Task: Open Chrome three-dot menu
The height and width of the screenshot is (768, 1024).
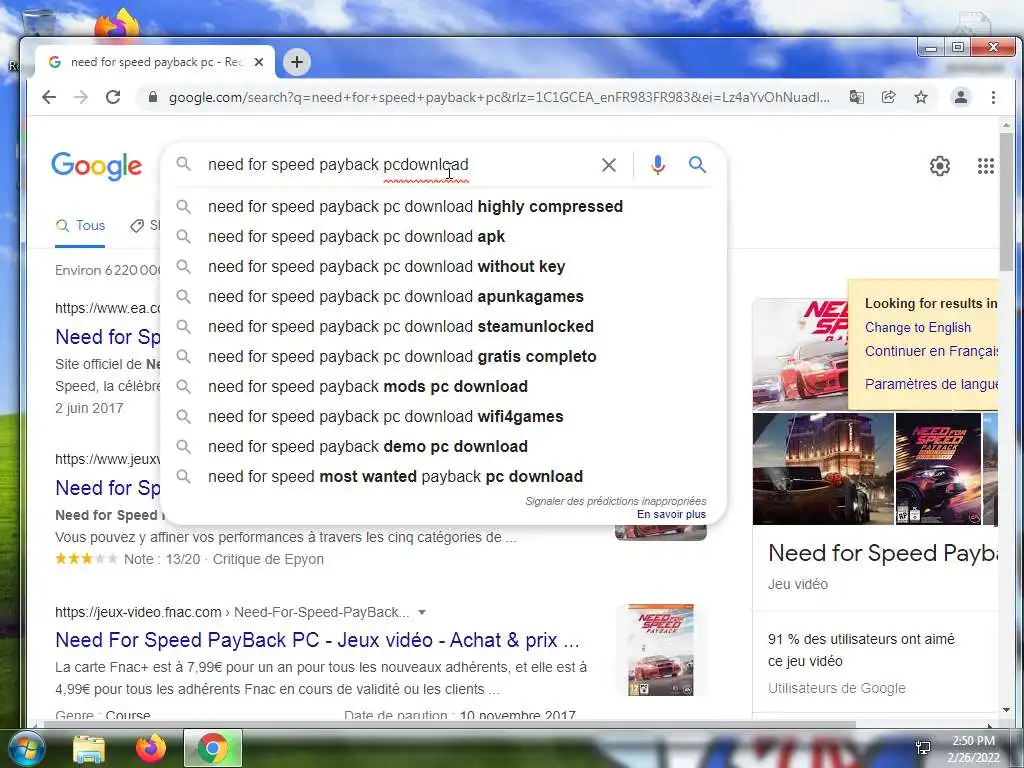Action: (x=993, y=97)
